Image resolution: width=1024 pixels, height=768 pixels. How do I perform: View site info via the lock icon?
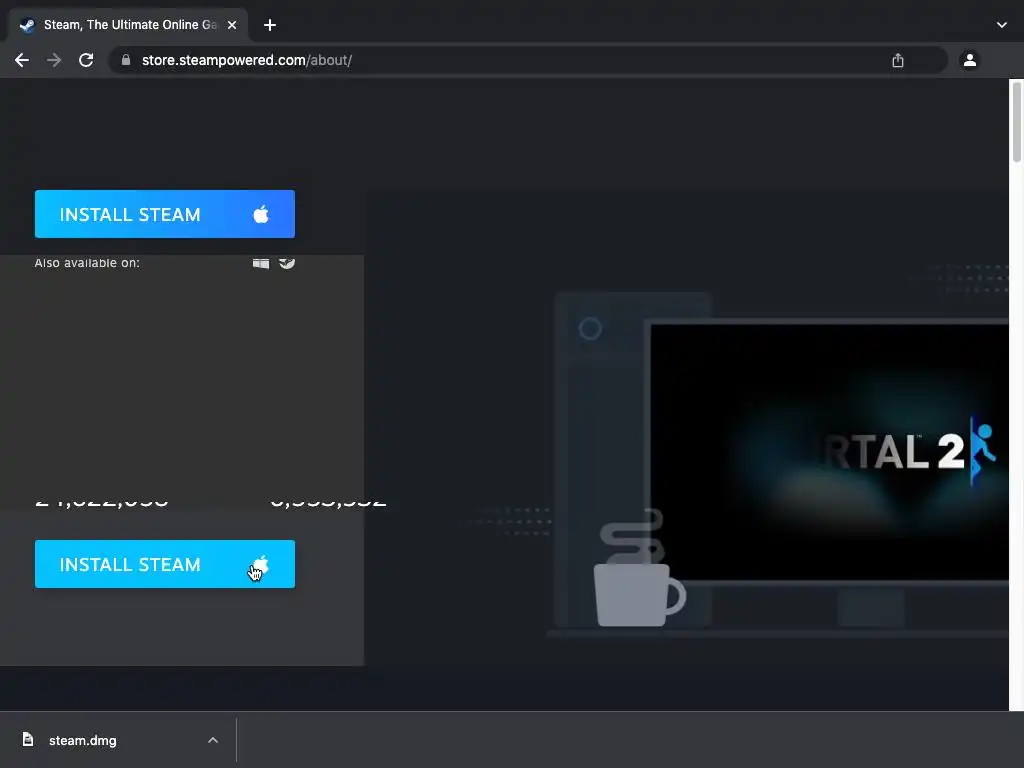click(126, 60)
